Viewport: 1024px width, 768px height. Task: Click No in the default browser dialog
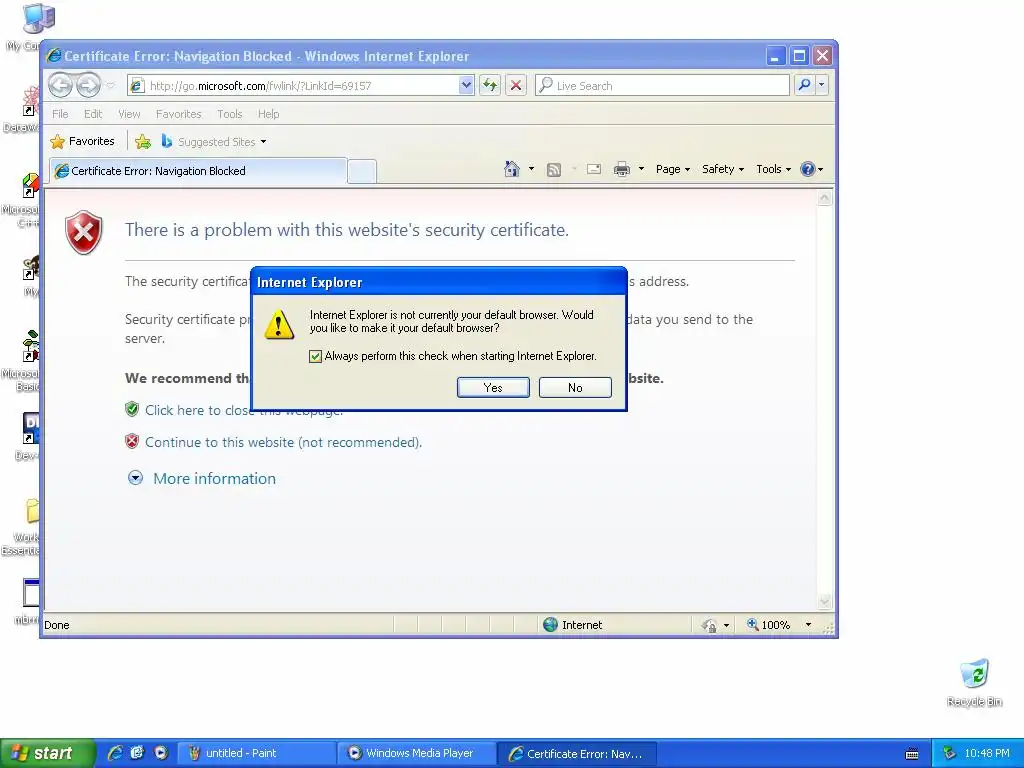tap(575, 388)
